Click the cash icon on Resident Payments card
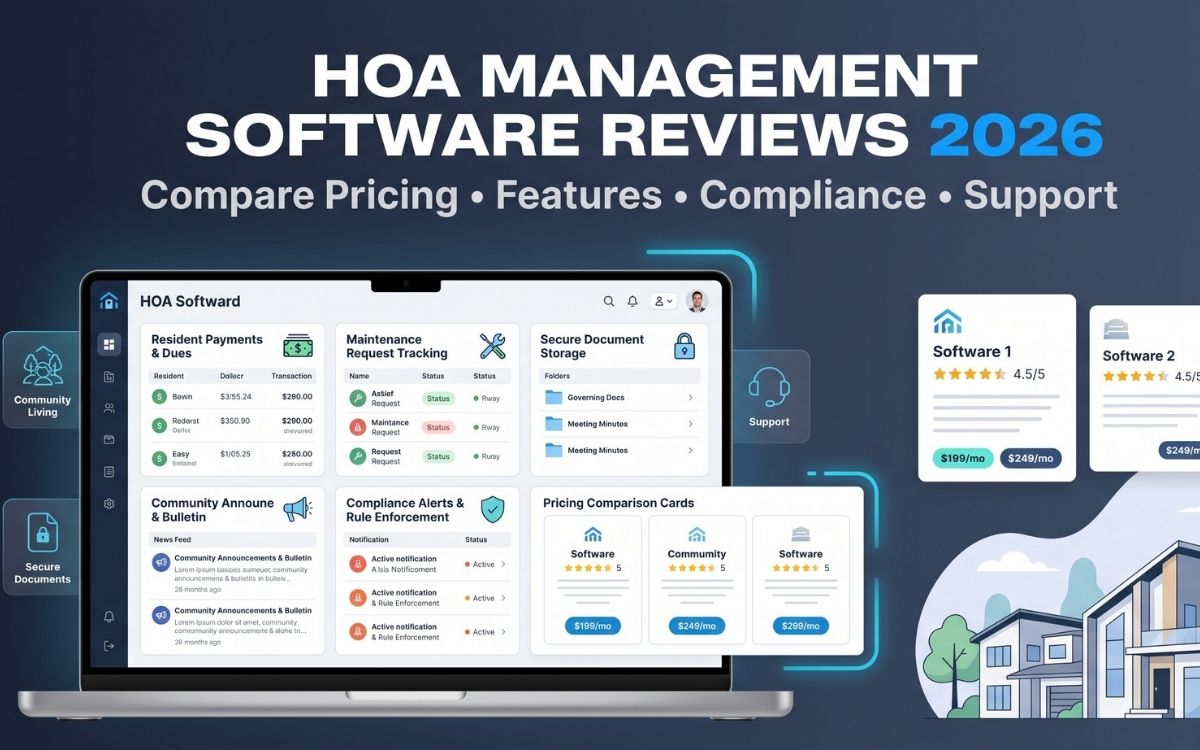 point(297,346)
